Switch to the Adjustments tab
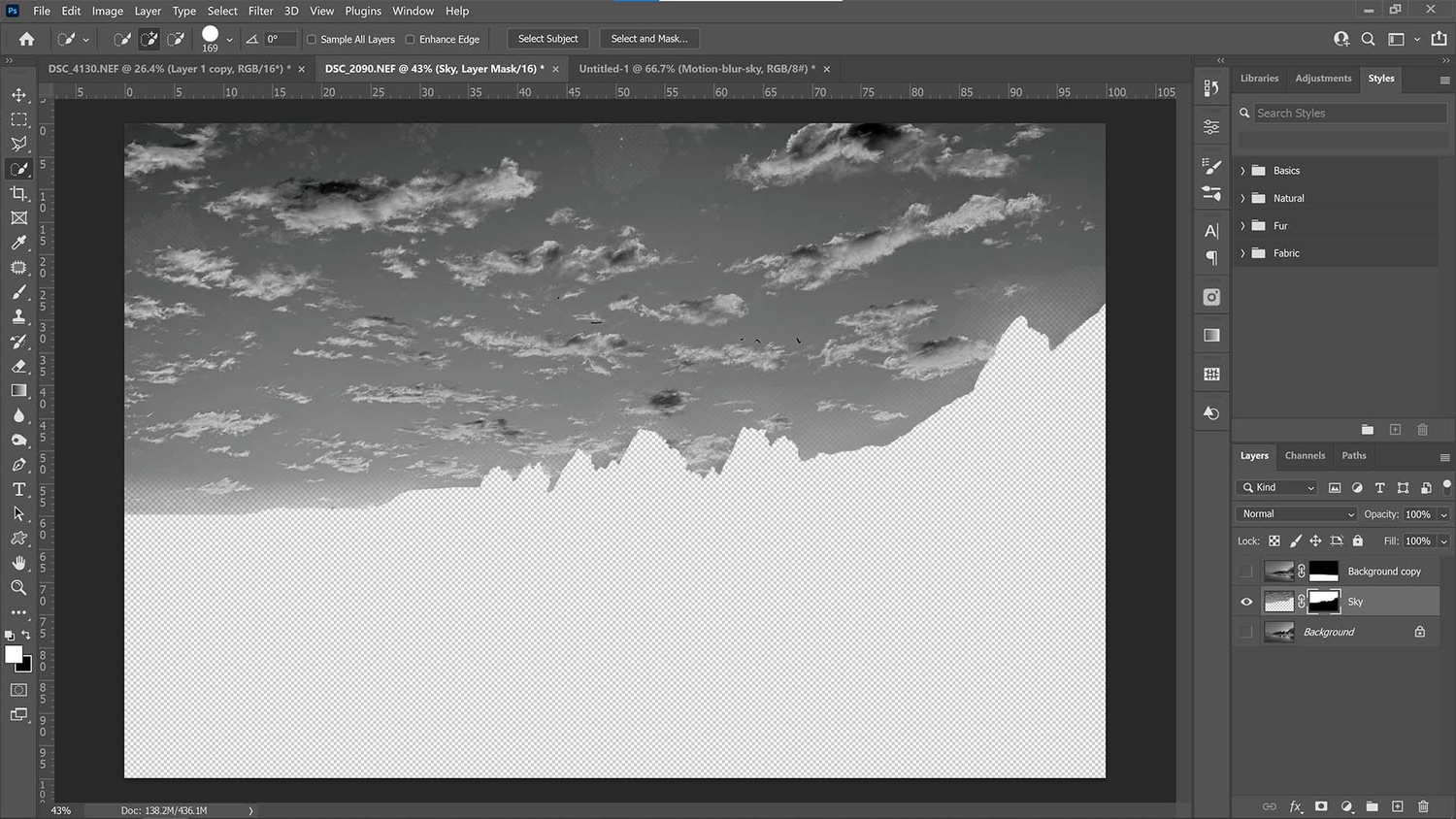The image size is (1456, 819). pyautogui.click(x=1323, y=79)
